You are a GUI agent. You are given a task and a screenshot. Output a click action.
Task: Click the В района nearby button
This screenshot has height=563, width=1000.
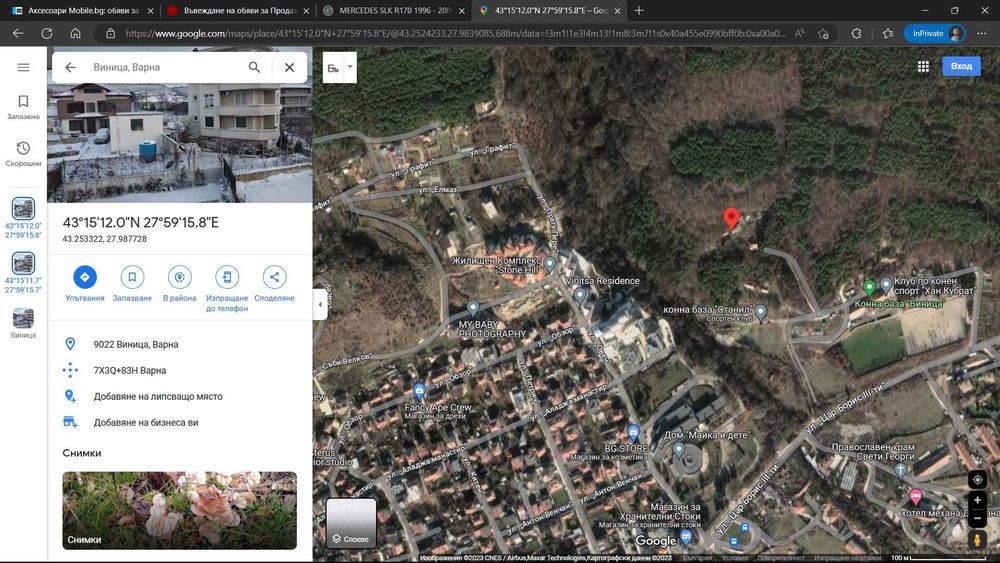pyautogui.click(x=179, y=284)
